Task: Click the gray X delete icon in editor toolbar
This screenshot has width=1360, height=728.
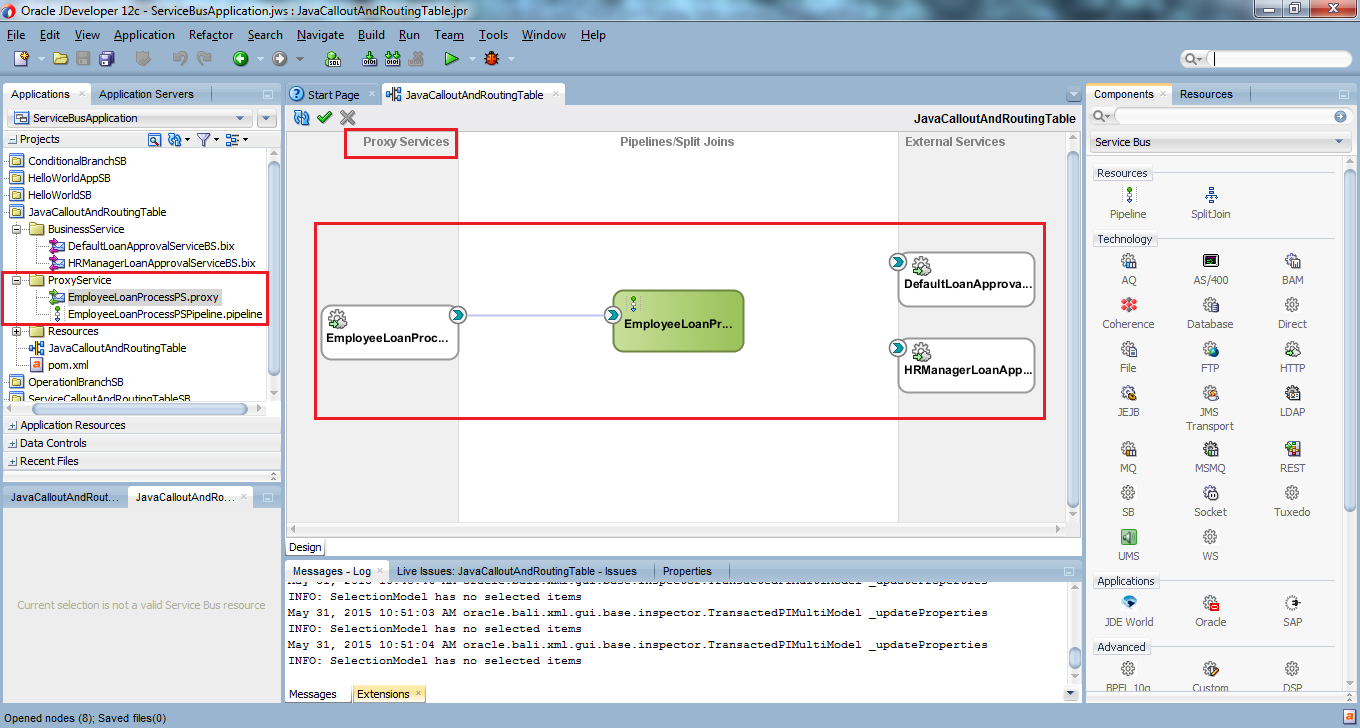Action: 348,118
